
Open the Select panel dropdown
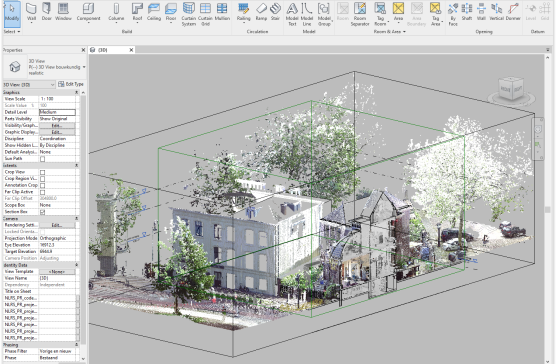point(12,32)
